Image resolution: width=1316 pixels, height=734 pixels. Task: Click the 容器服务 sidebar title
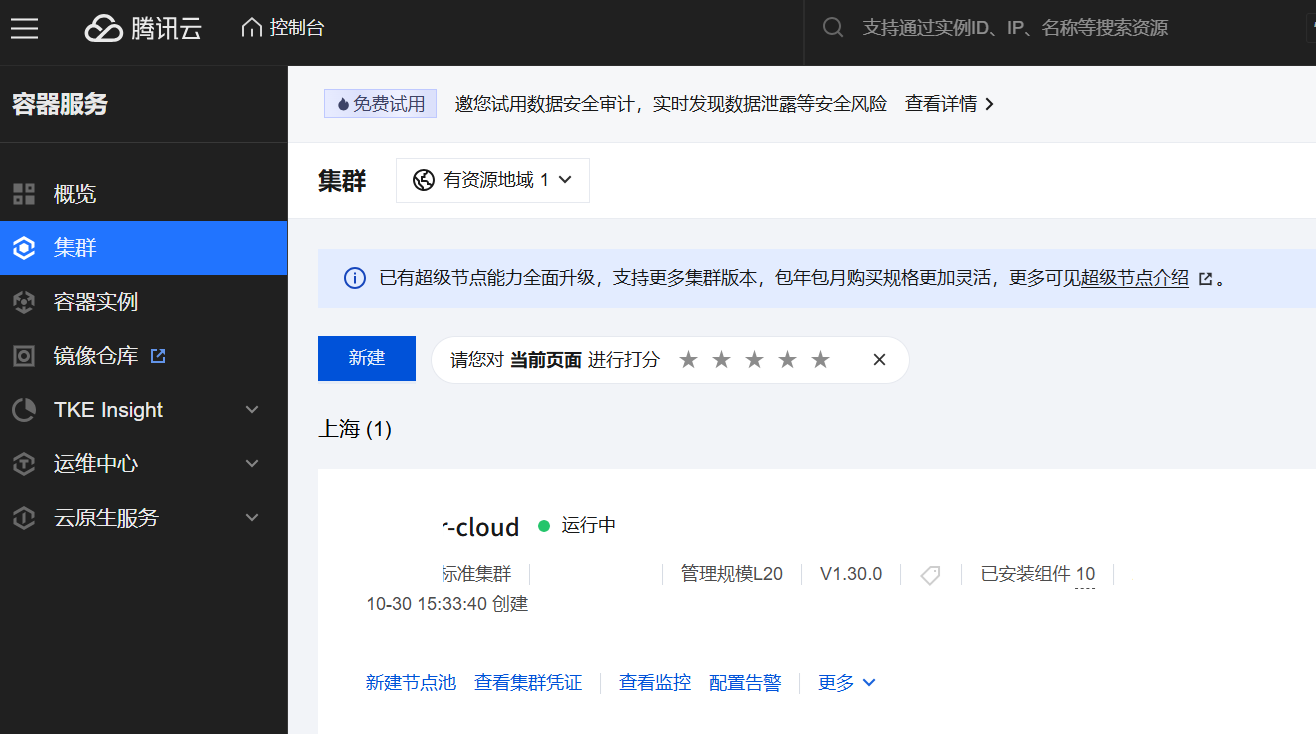click(x=60, y=104)
